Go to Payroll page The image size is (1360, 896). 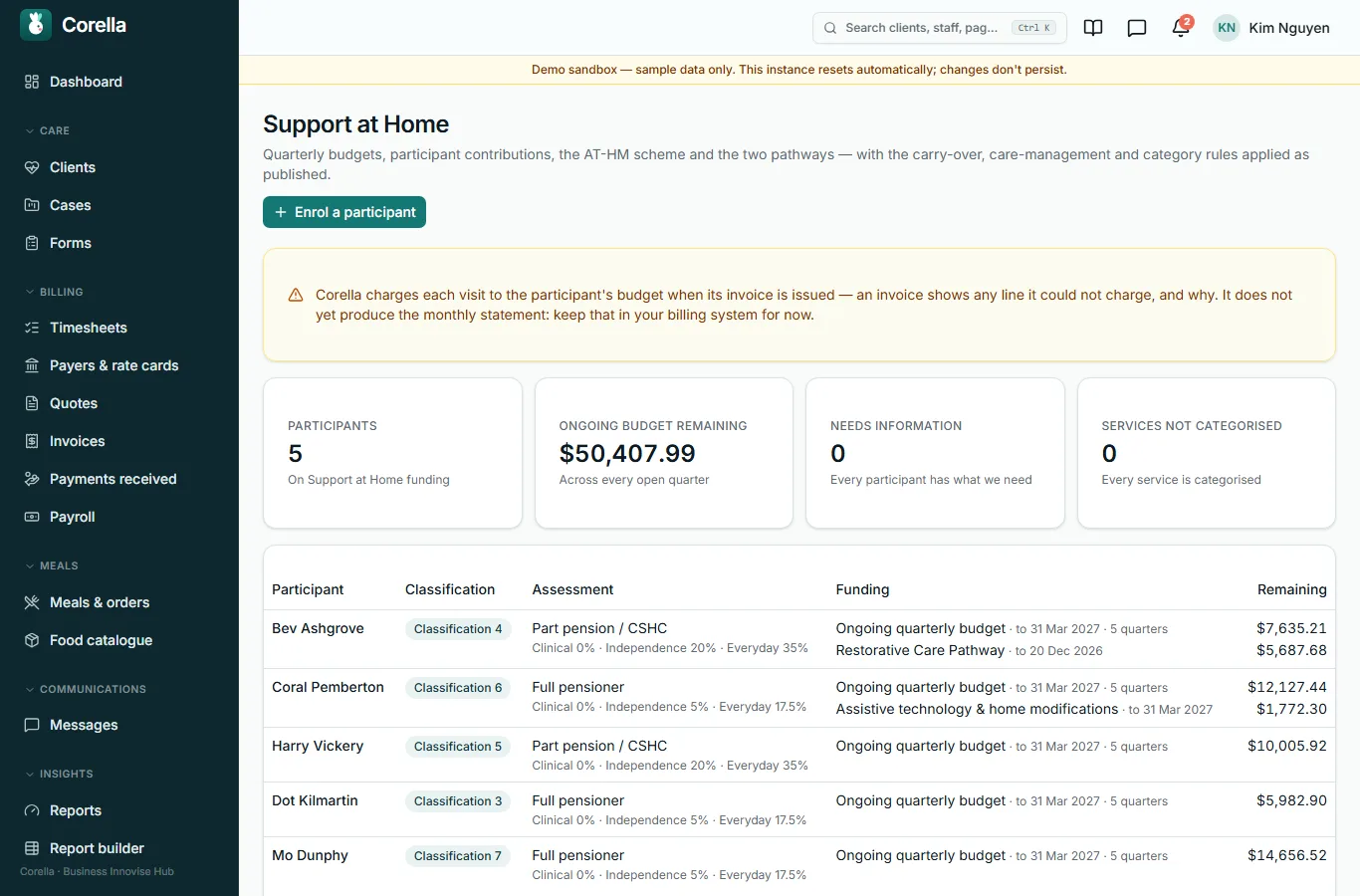(119, 517)
